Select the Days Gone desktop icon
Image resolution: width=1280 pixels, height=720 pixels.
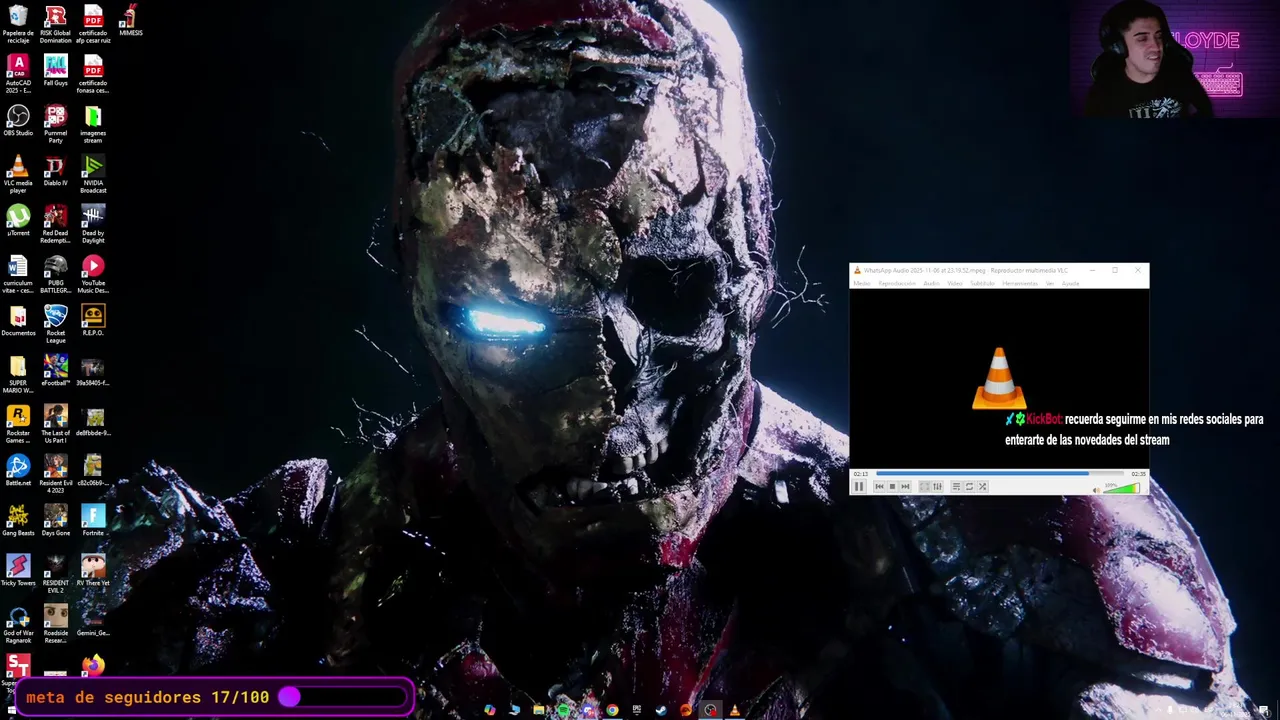coord(56,520)
